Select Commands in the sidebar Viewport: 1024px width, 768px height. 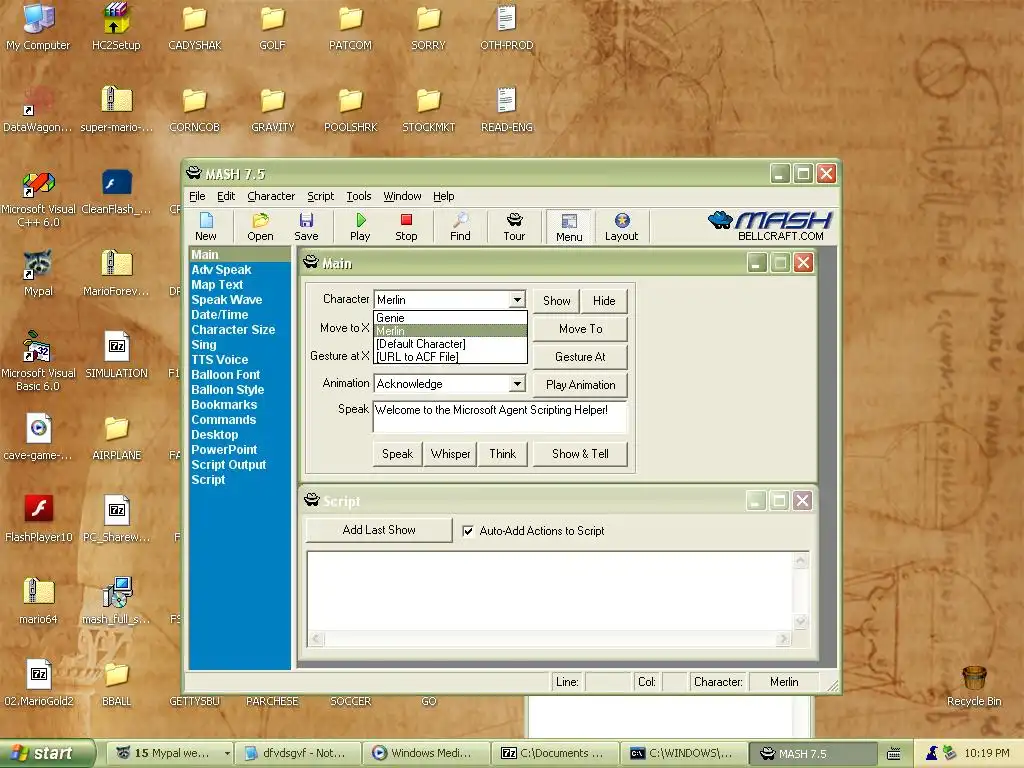(x=223, y=420)
